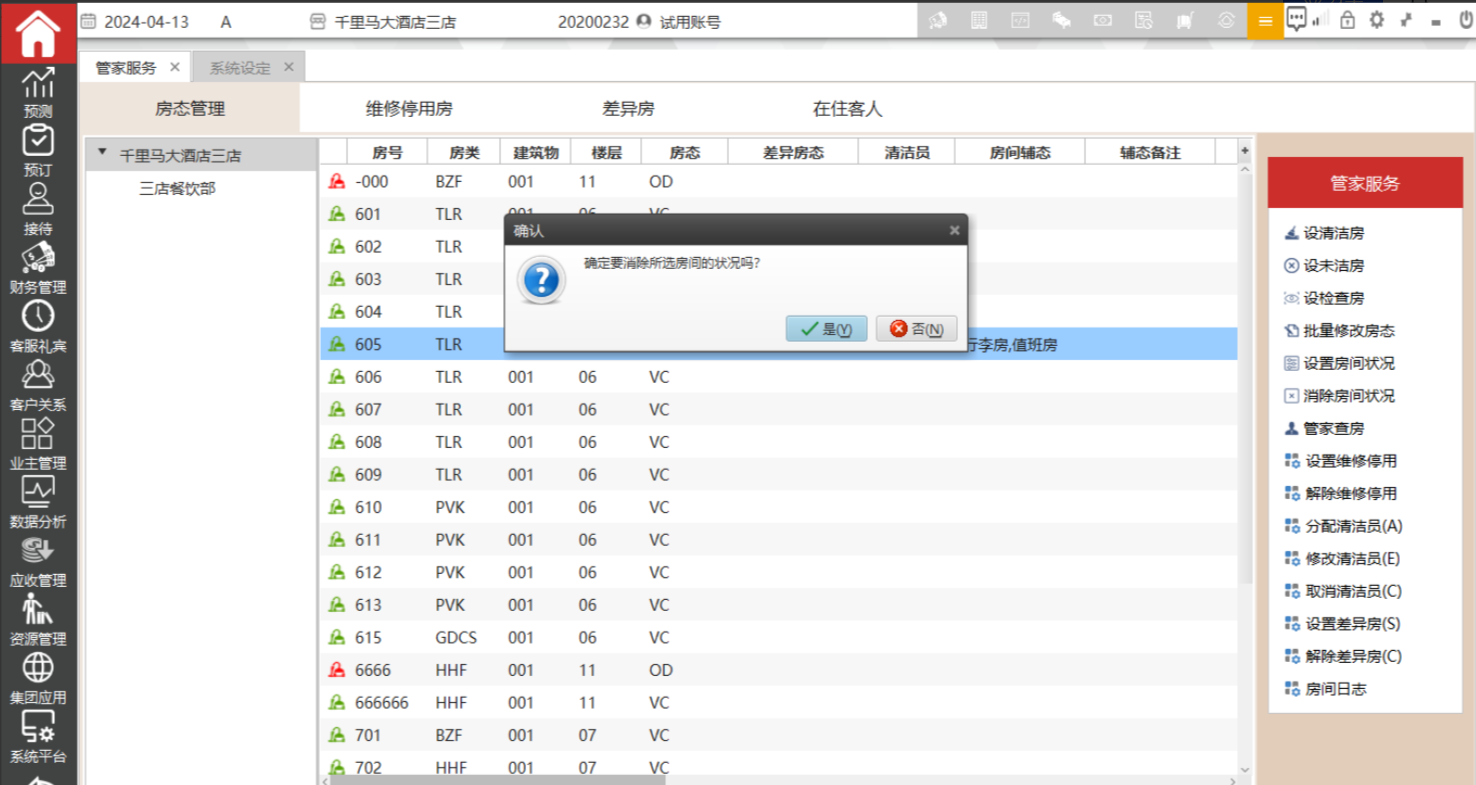Close the 管家服务 tab
The height and width of the screenshot is (785, 1476).
[x=175, y=67]
